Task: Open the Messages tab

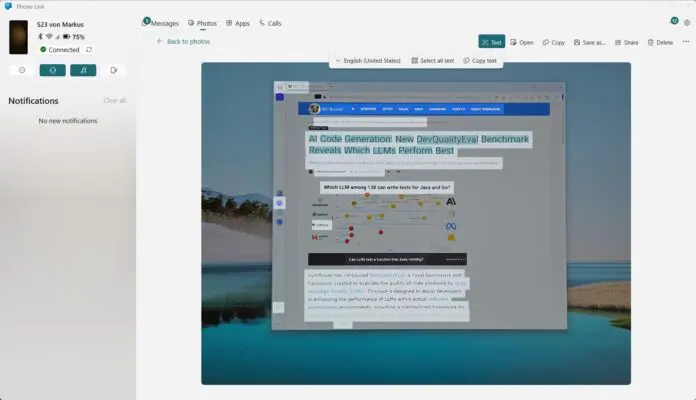Action: 161,23
